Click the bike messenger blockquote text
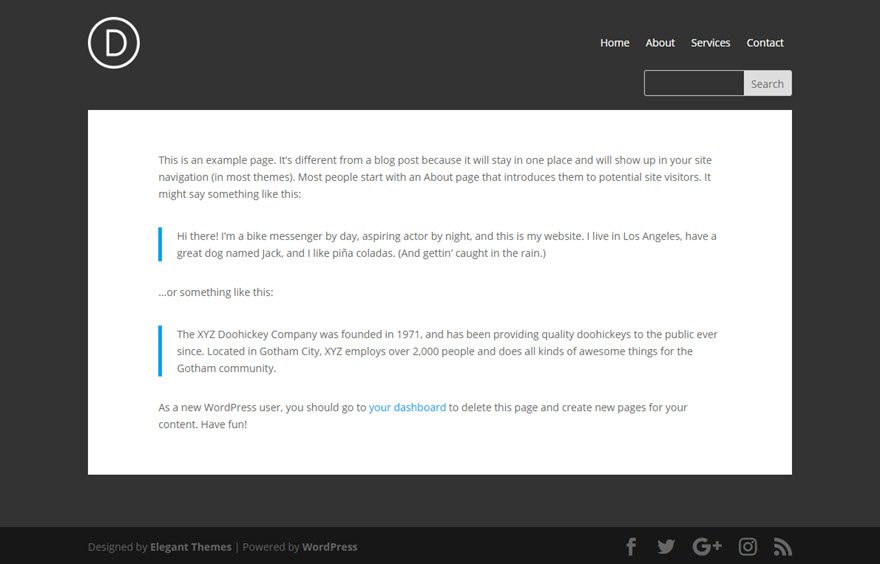Viewport: 880px width, 564px height. 446,245
